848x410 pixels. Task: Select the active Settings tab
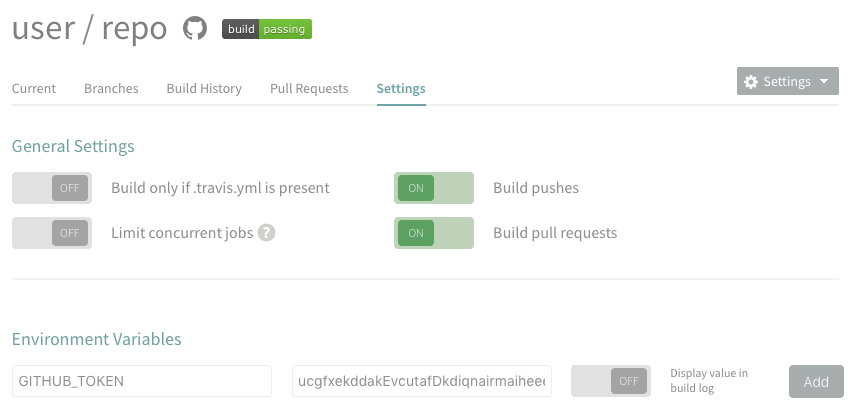point(401,89)
